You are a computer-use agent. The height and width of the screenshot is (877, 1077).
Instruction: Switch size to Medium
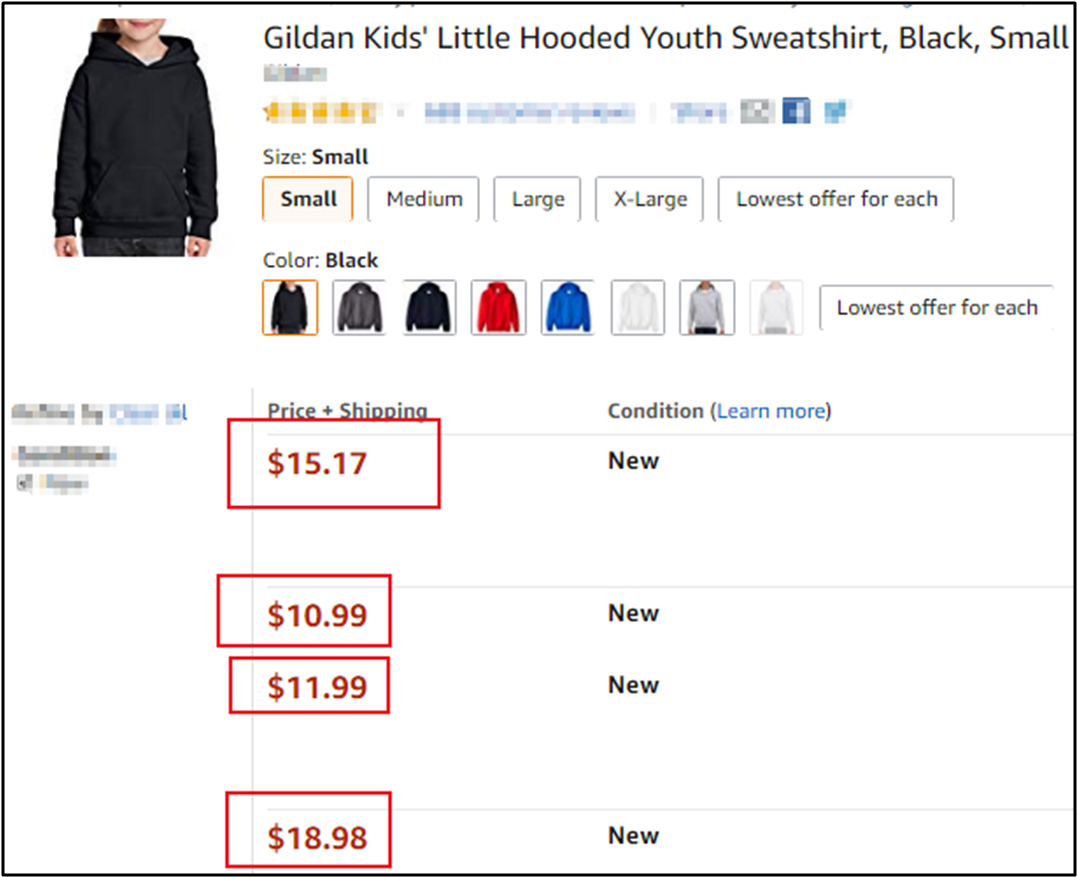424,199
